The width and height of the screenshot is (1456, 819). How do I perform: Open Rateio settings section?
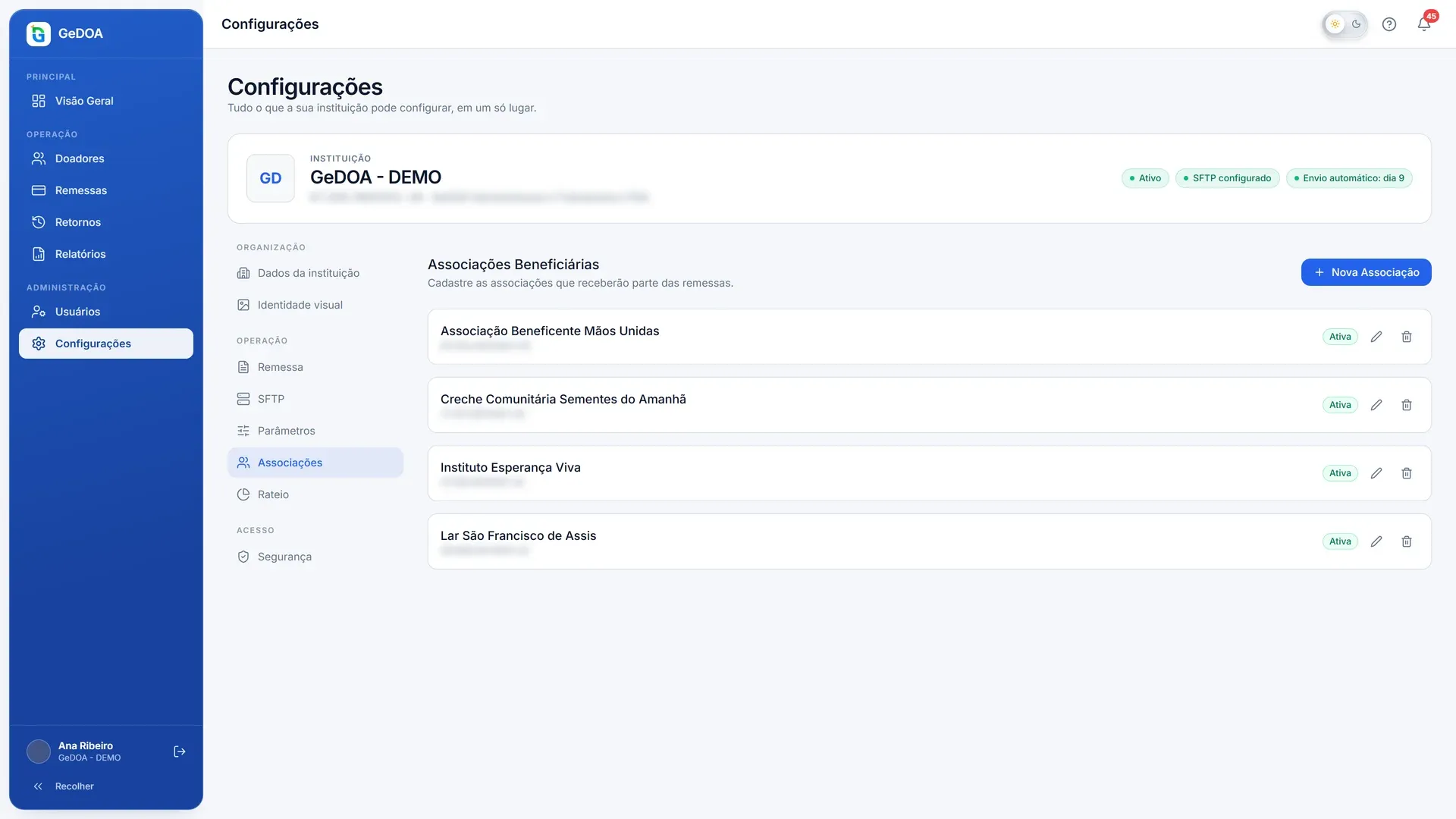click(x=315, y=494)
